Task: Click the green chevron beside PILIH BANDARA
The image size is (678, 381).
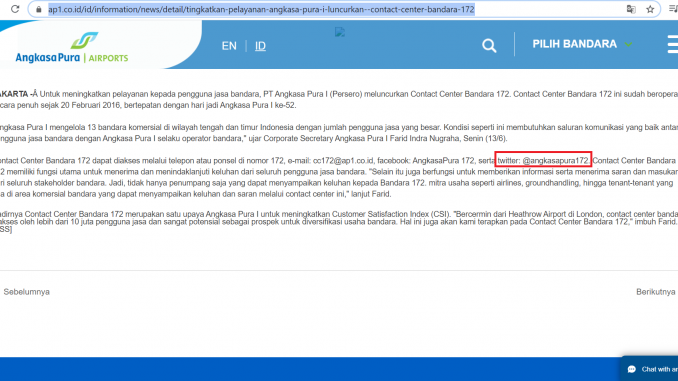Action: tap(628, 44)
